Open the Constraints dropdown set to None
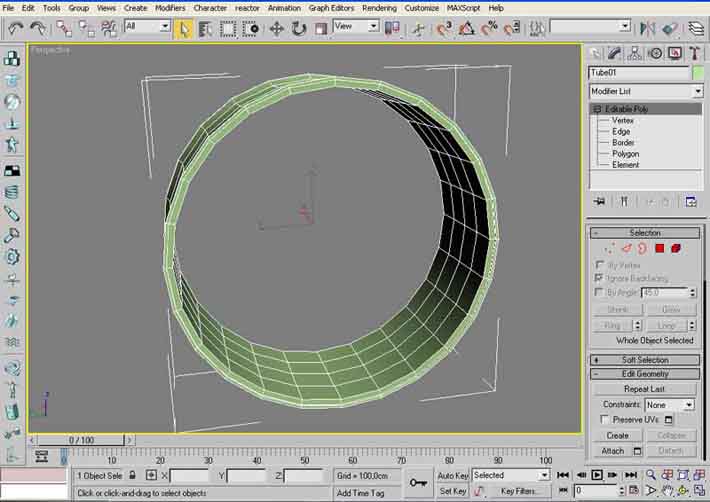Screen dimensions: 710x502 (x=668, y=404)
